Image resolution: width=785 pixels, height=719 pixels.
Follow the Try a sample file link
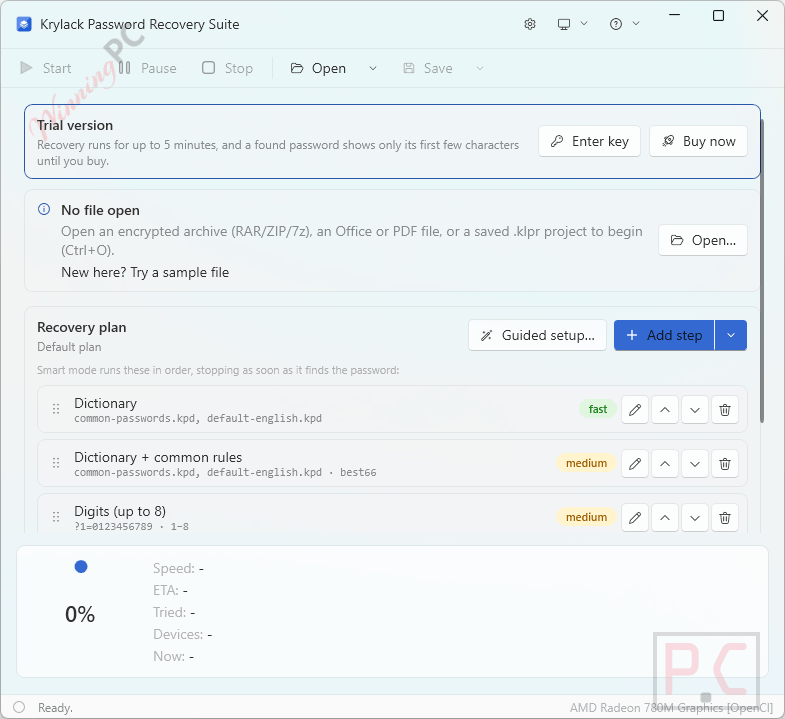[x=180, y=272]
